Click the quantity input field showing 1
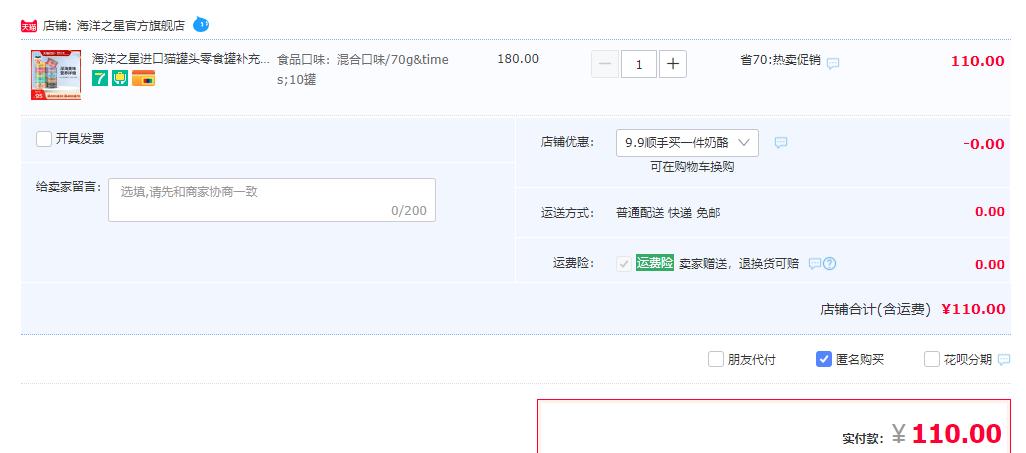 click(639, 64)
